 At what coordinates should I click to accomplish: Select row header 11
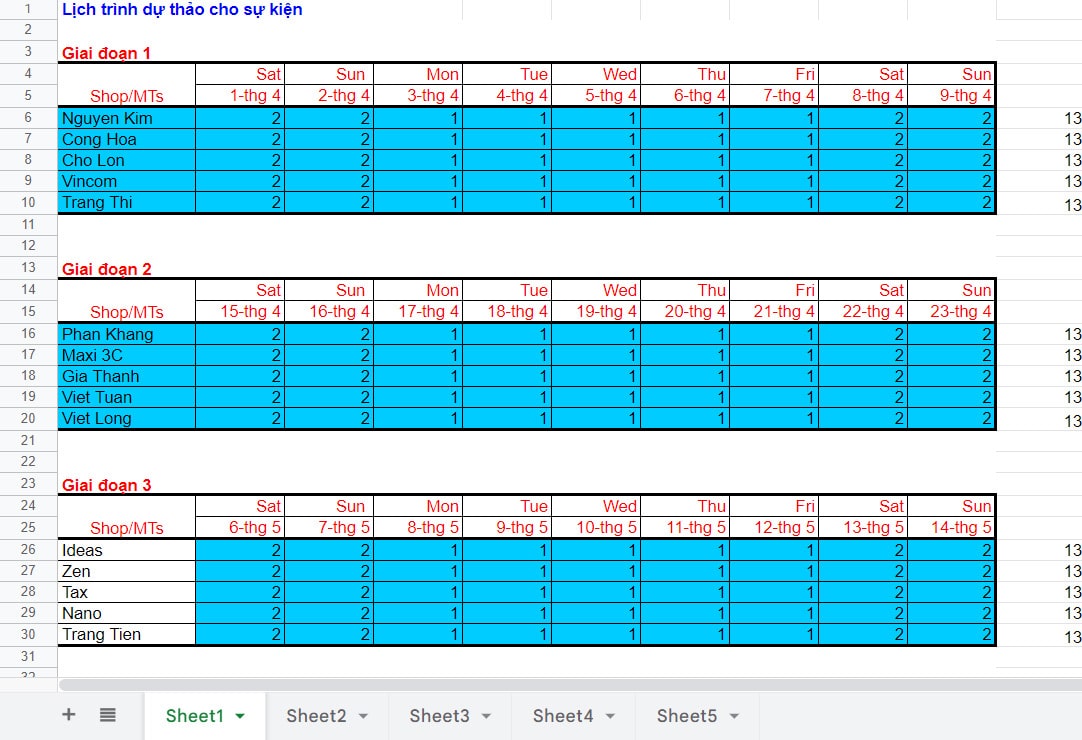(x=28, y=224)
